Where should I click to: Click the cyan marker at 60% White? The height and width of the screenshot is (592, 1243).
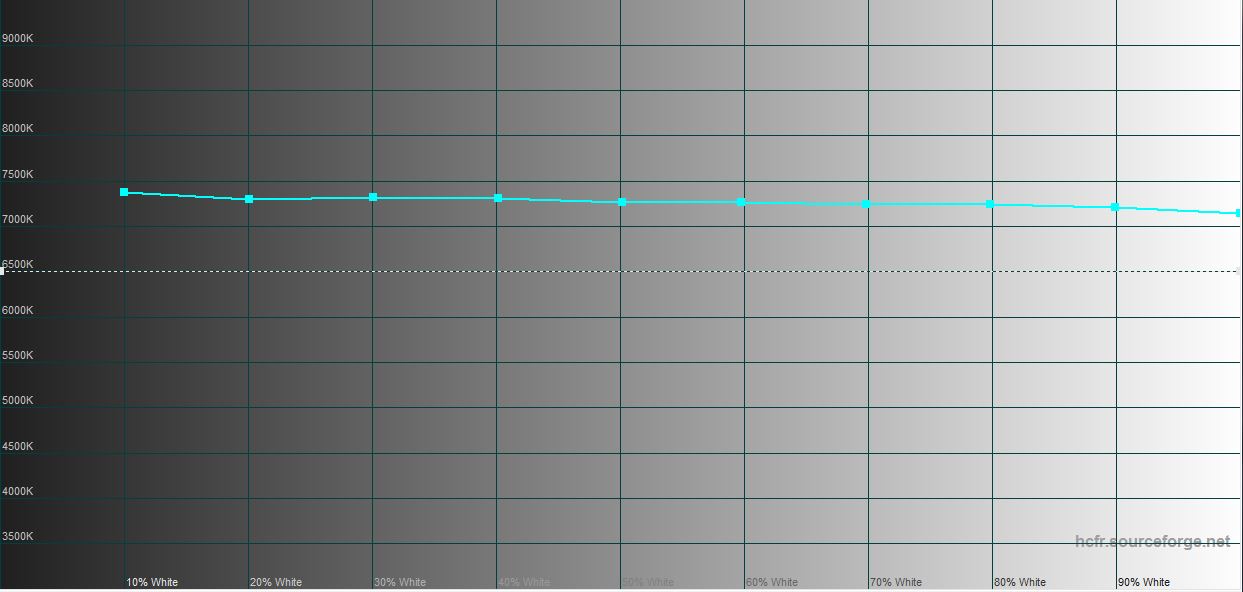point(741,202)
